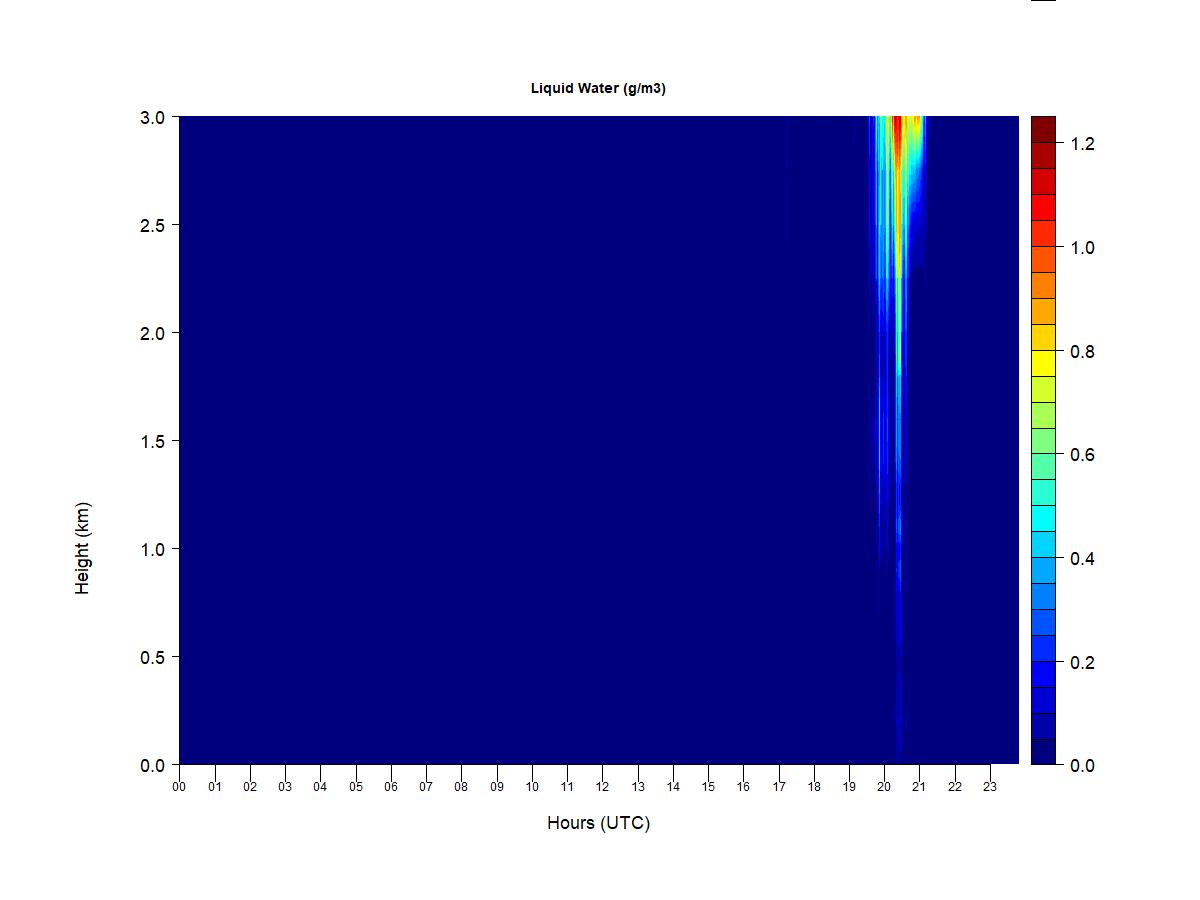This screenshot has width=1200, height=900.
Task: Click the red liquid water peak at plot top
Action: point(897,135)
